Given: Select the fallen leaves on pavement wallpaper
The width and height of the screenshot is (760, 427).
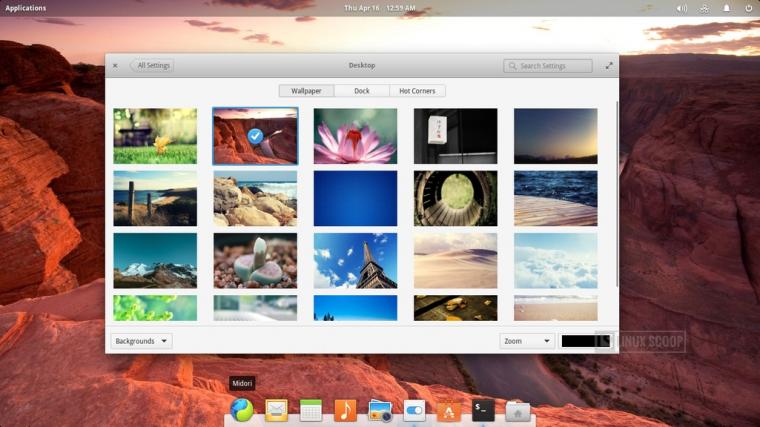Looking at the screenshot, I should (x=456, y=308).
